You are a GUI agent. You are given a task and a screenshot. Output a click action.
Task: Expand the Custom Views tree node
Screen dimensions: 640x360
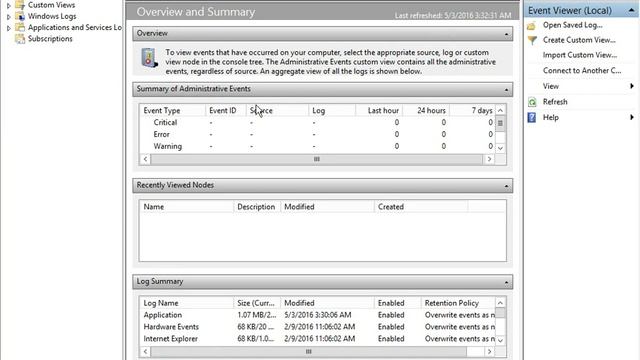(x=9, y=6)
